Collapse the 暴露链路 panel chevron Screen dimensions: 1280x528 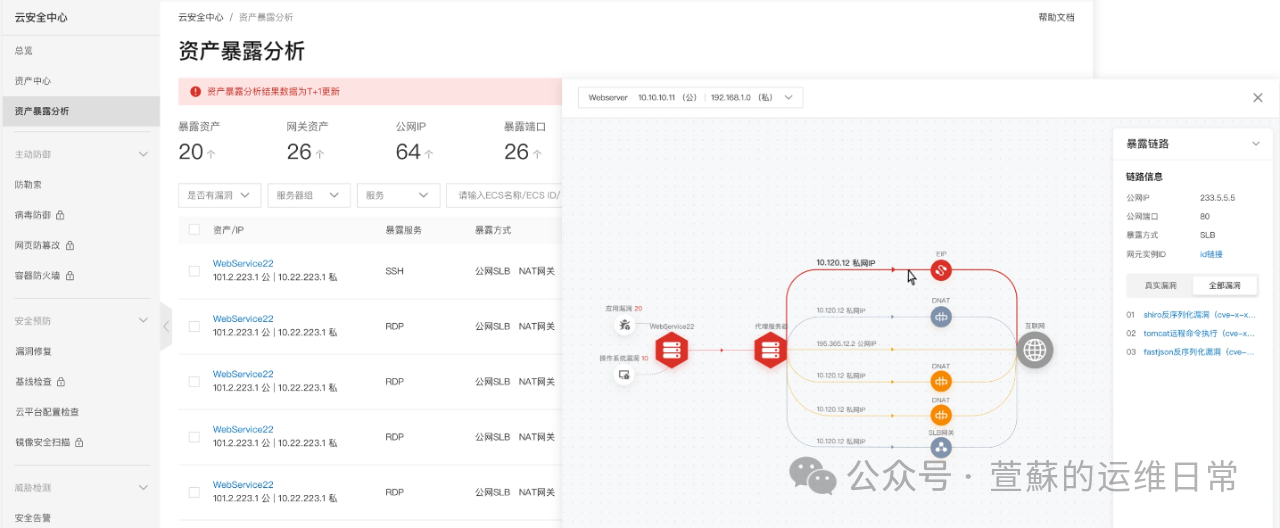coord(1256,144)
